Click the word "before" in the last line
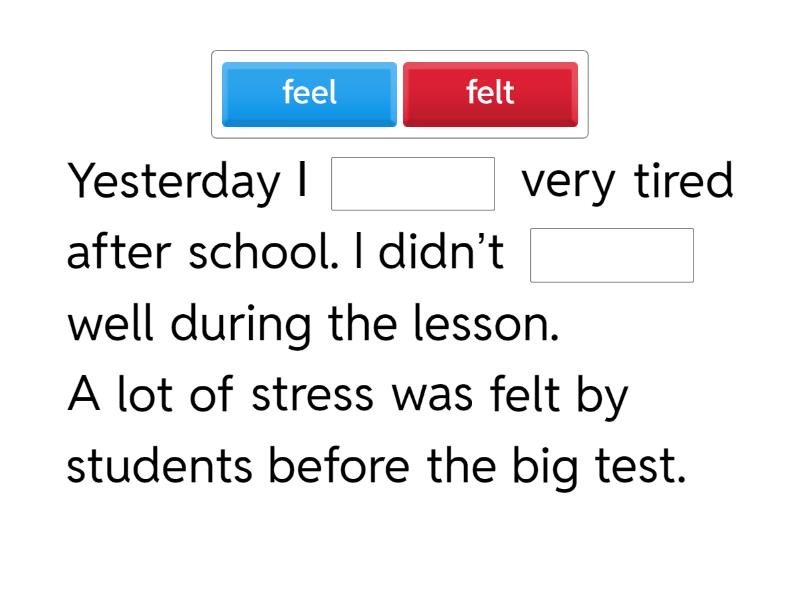This screenshot has height=600, width=800. point(339,465)
